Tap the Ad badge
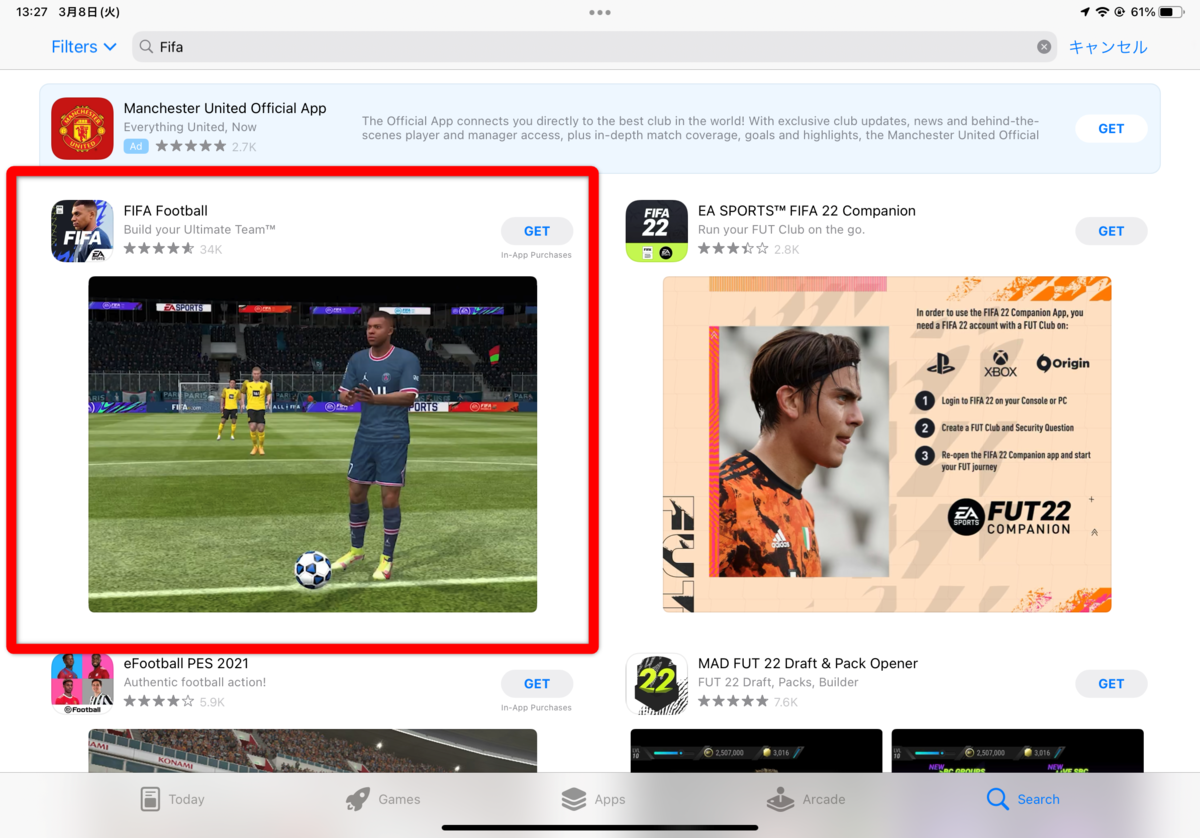This screenshot has width=1200, height=838. pyautogui.click(x=136, y=146)
